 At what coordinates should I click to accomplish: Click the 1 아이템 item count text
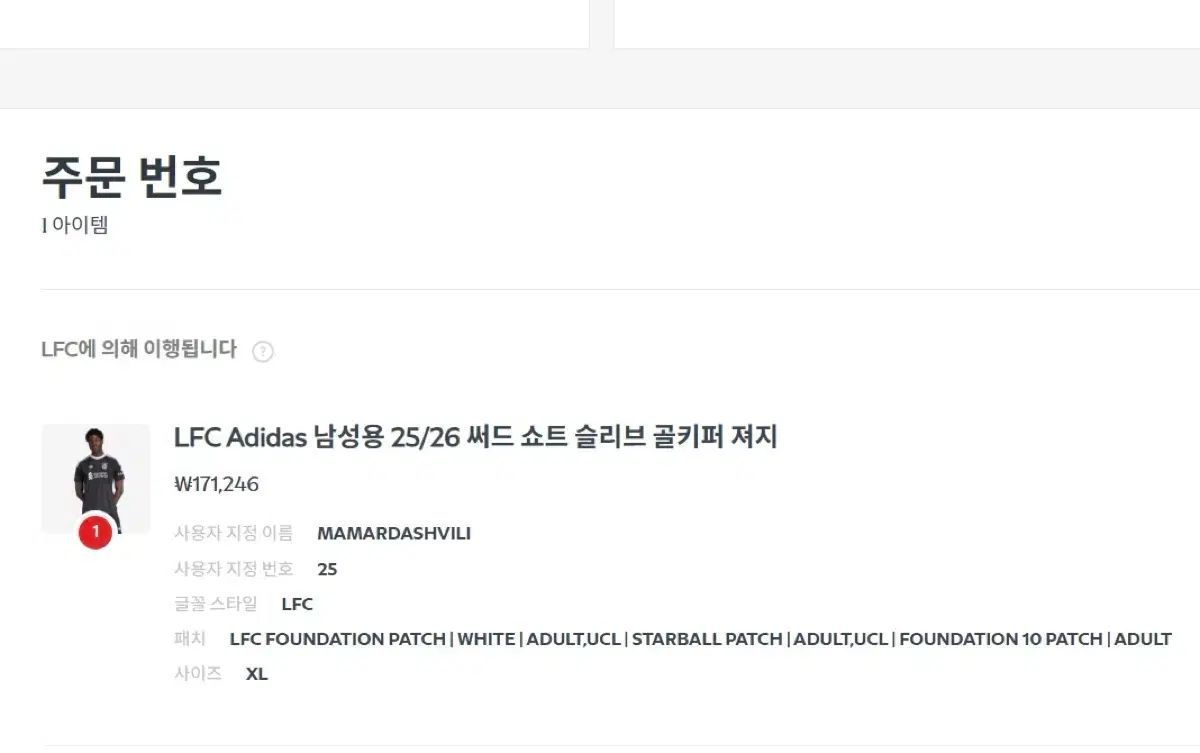tap(75, 225)
